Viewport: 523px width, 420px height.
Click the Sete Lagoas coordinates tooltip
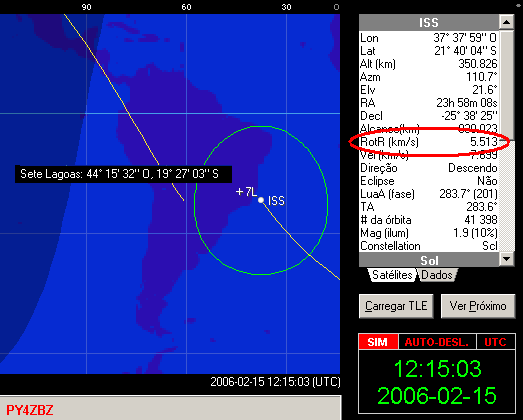point(123,174)
